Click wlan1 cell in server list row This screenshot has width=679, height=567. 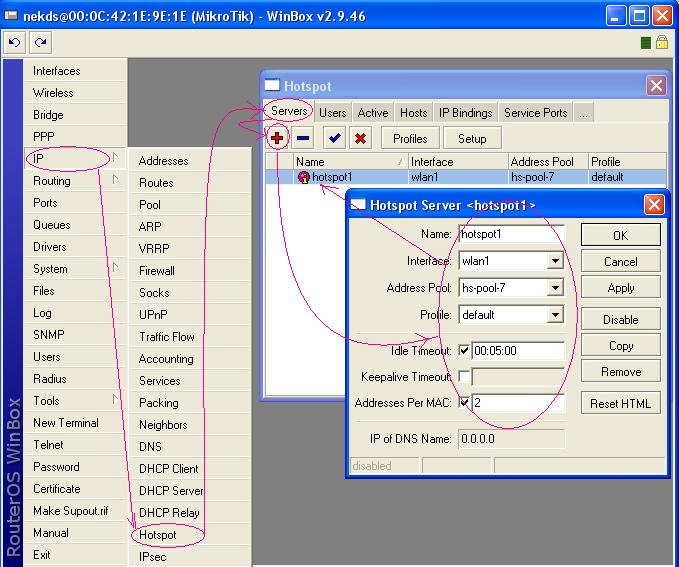tap(458, 177)
